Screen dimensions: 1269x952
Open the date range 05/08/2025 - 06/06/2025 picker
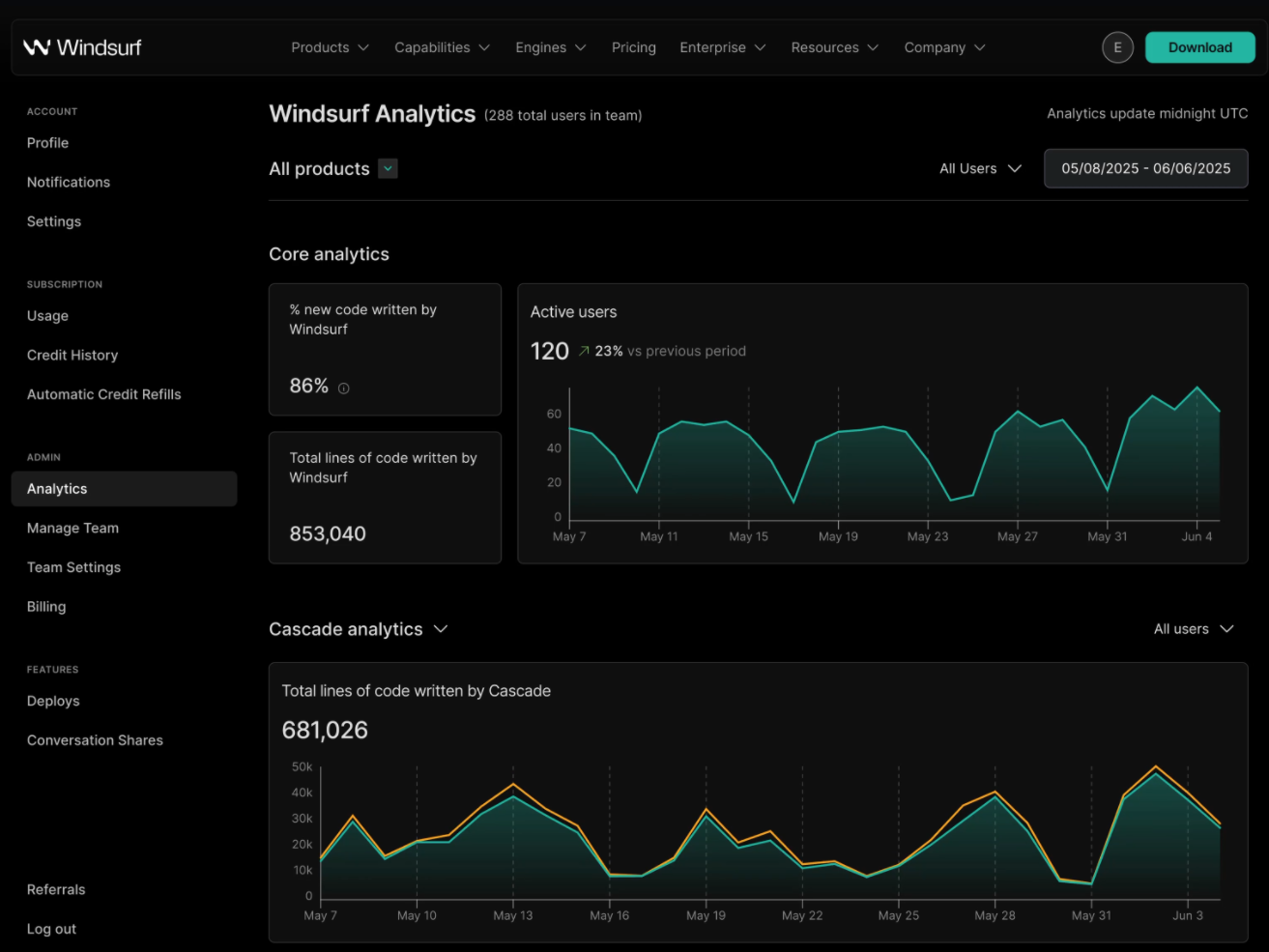1145,168
